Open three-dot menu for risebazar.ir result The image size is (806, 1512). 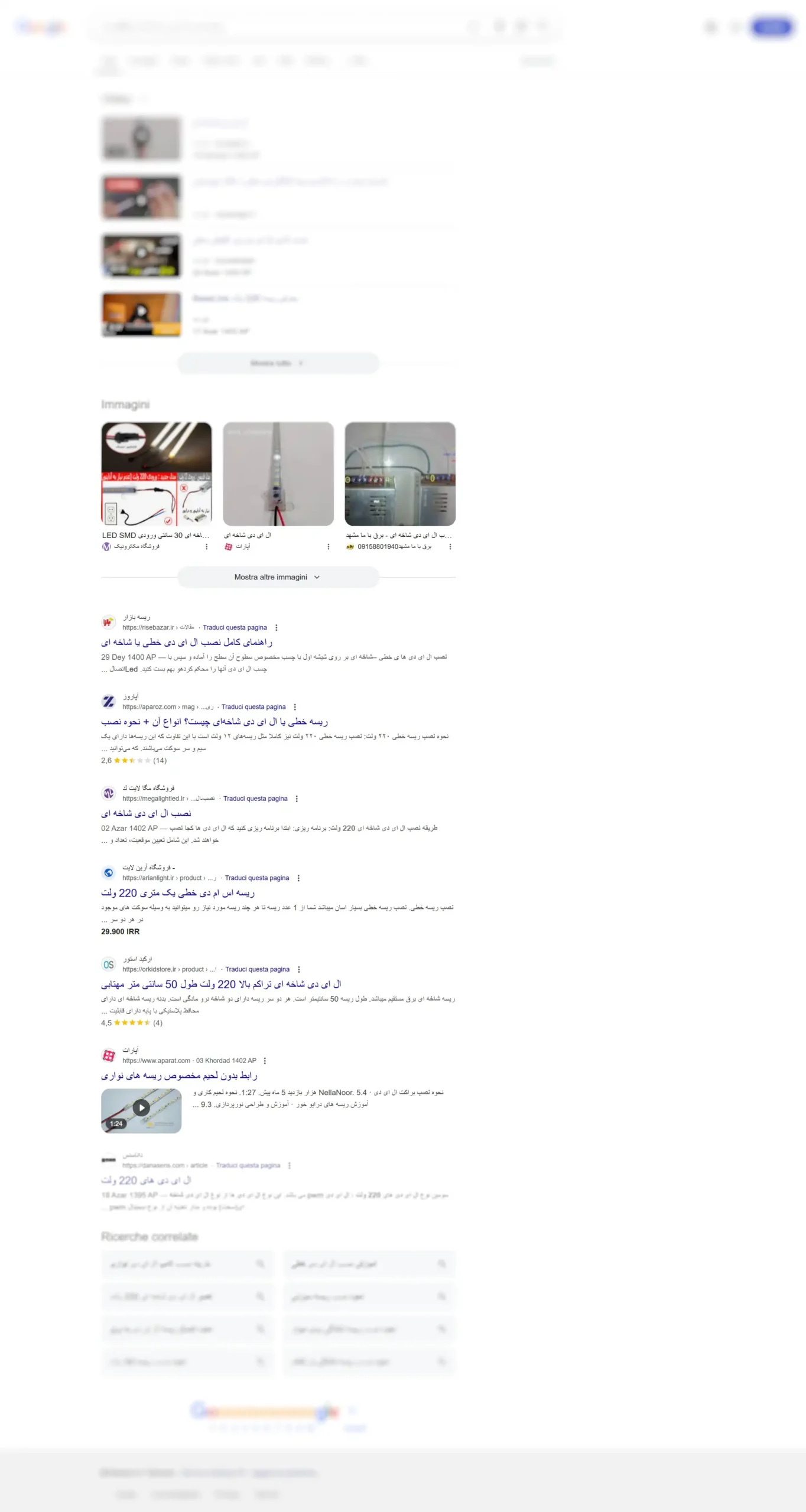coord(277,628)
